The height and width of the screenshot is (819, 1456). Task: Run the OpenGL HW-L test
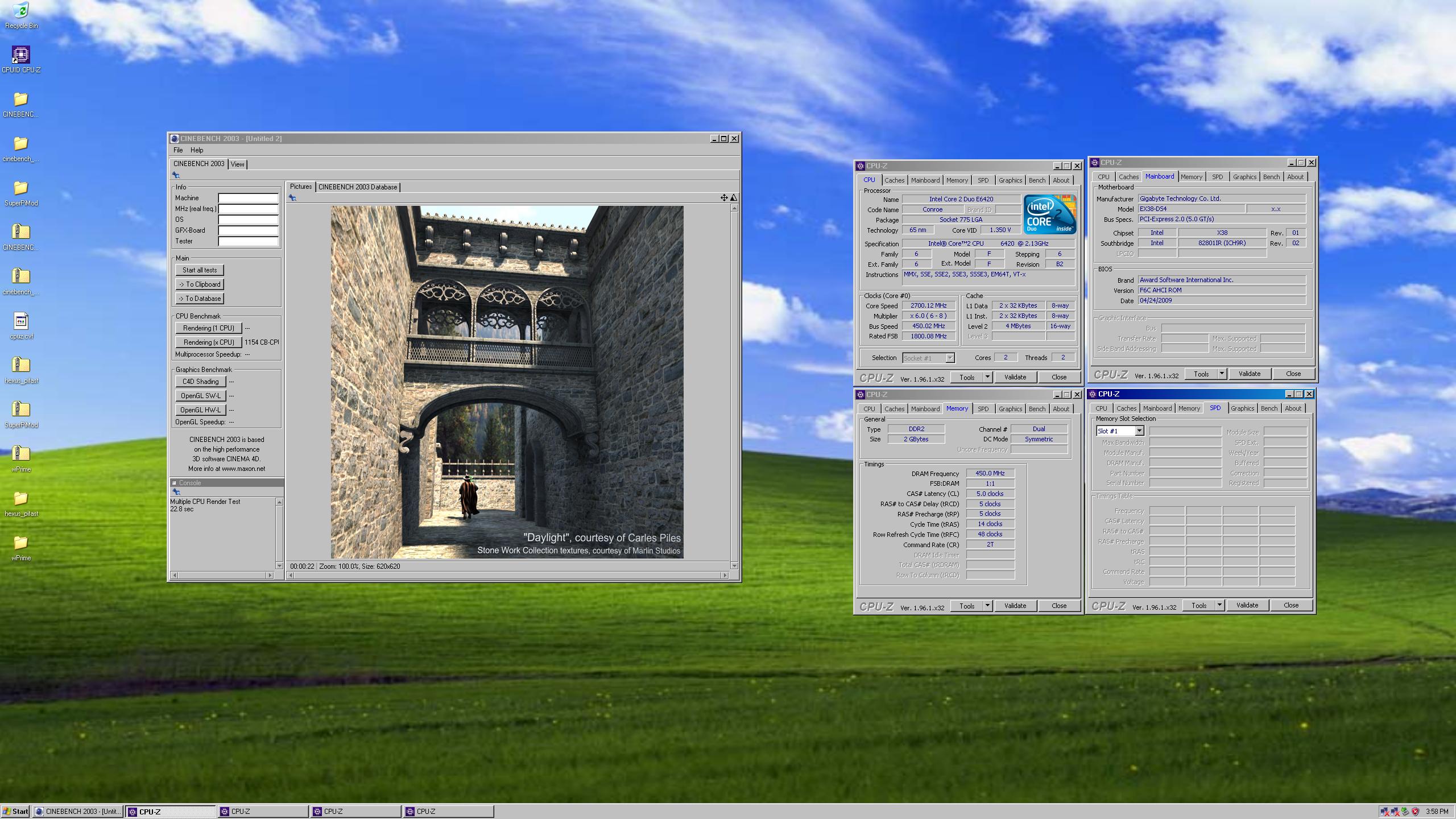(200, 410)
